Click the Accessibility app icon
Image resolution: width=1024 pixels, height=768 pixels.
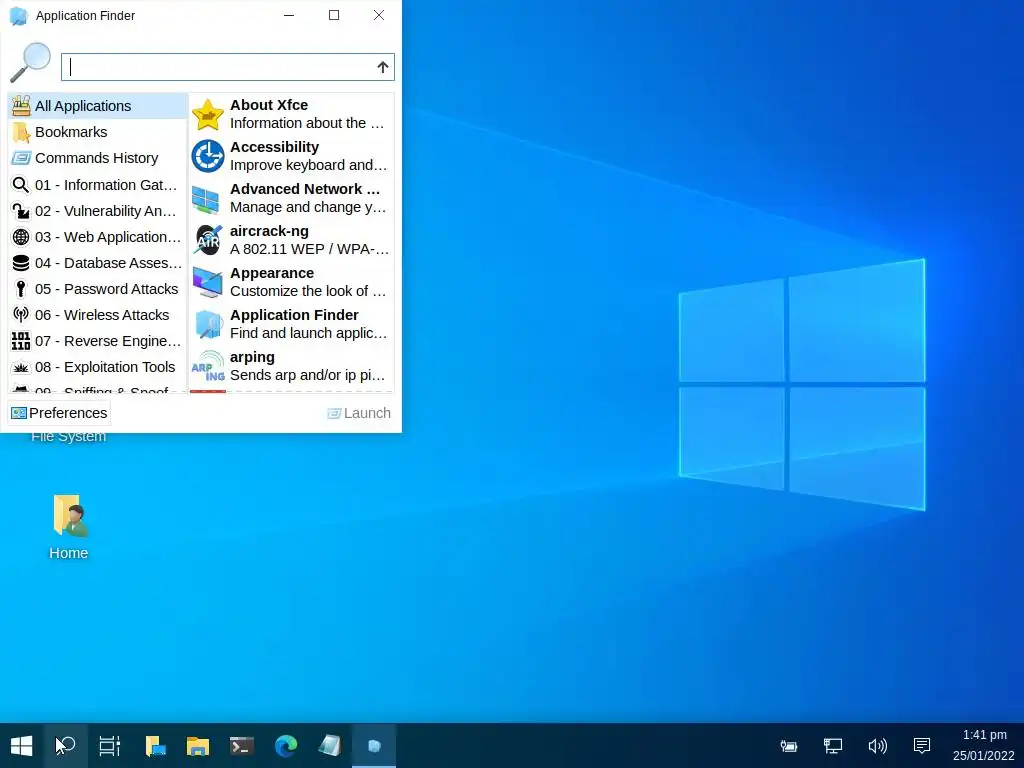click(x=208, y=156)
